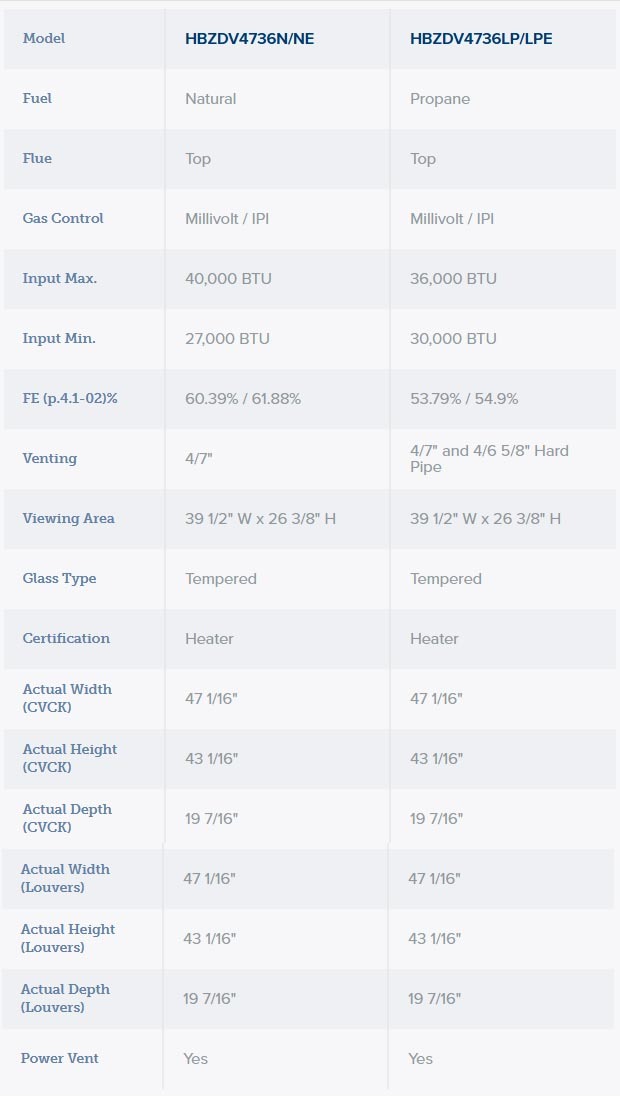Click the Glass Type row label
Image resolution: width=620 pixels, height=1100 pixels.
click(59, 579)
